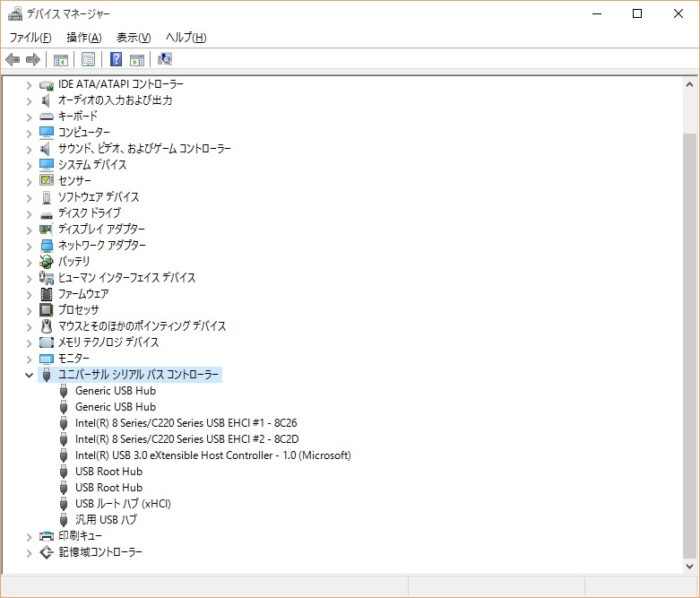Expand the システム デバイス node
Image resolution: width=700 pixels, height=598 pixels.
(x=29, y=165)
